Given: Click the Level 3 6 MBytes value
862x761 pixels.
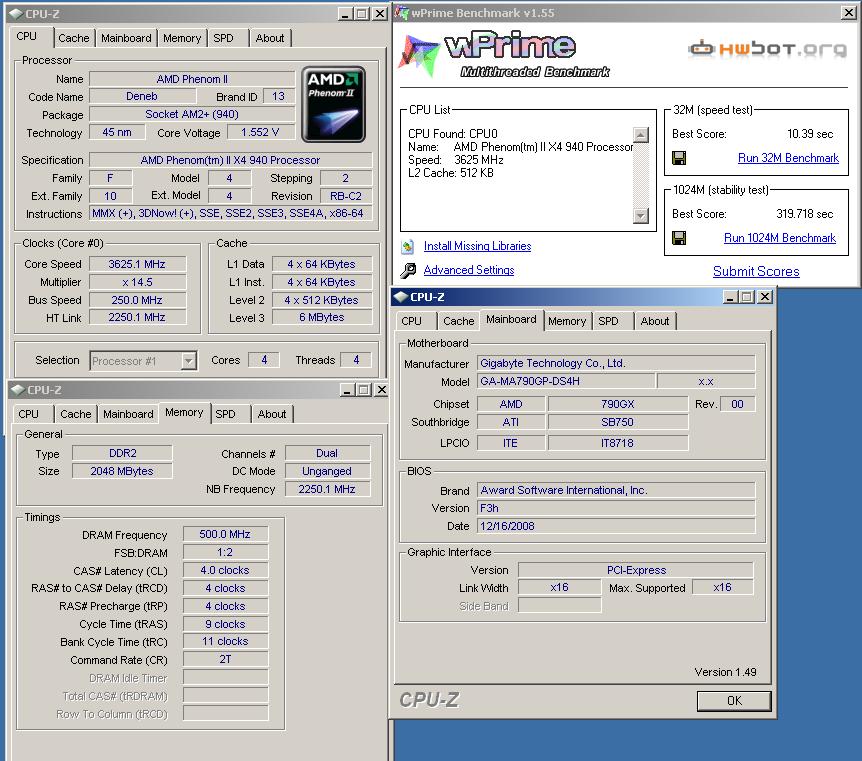Looking at the screenshot, I should (322, 317).
